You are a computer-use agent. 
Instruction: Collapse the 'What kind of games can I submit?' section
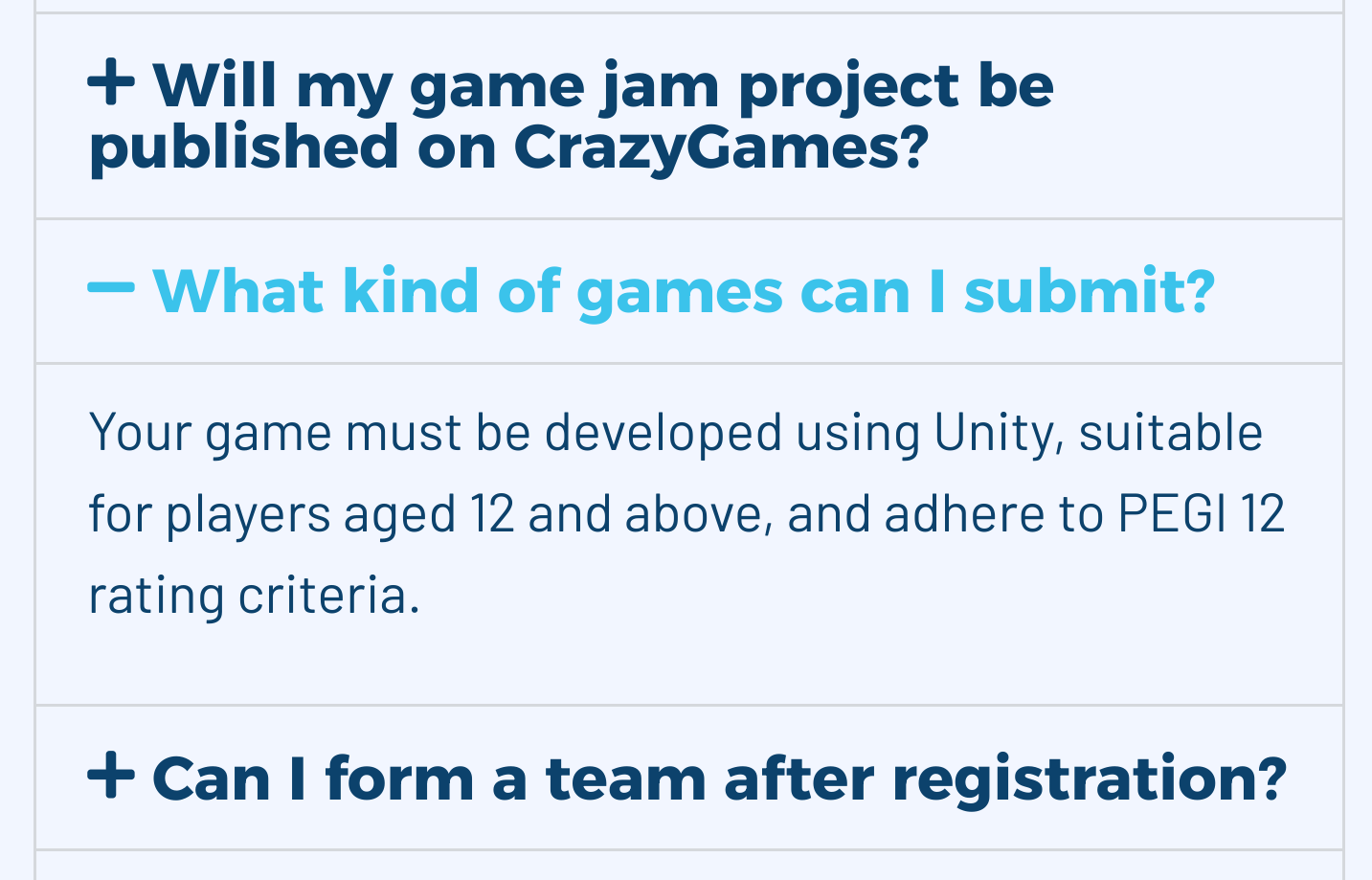tap(689, 291)
